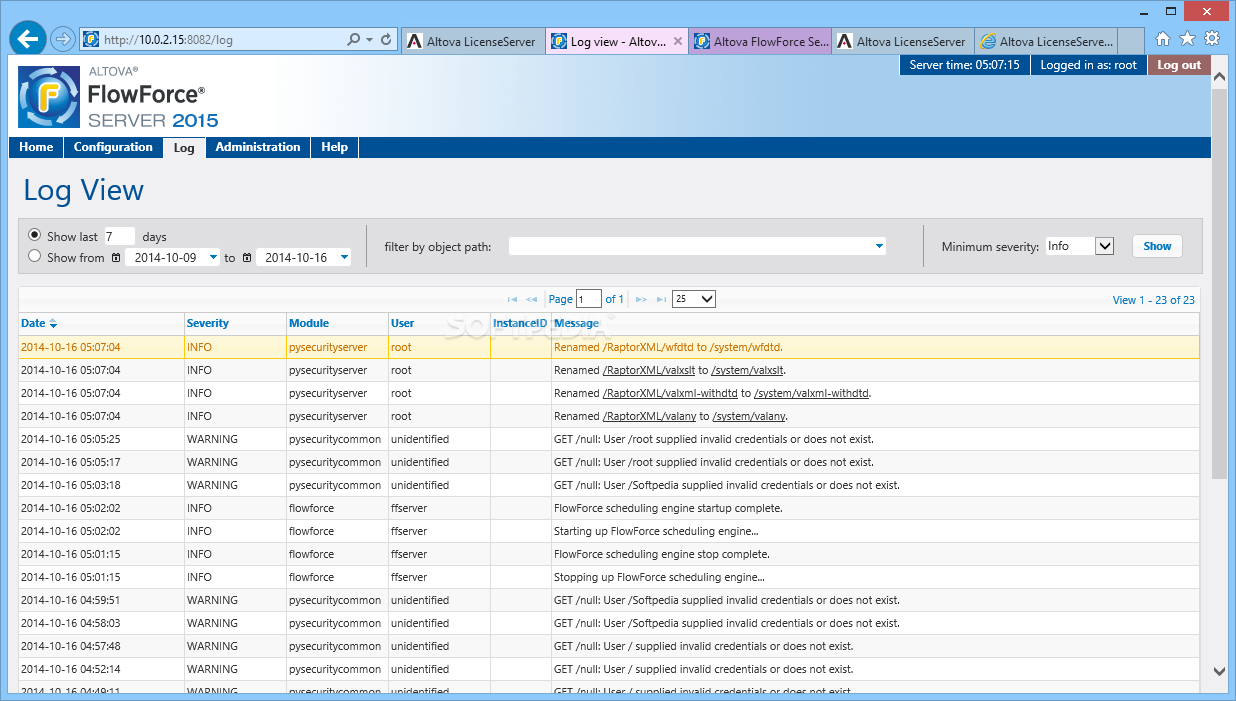The height and width of the screenshot is (701, 1236).
Task: Click the Show button
Action: (x=1157, y=246)
